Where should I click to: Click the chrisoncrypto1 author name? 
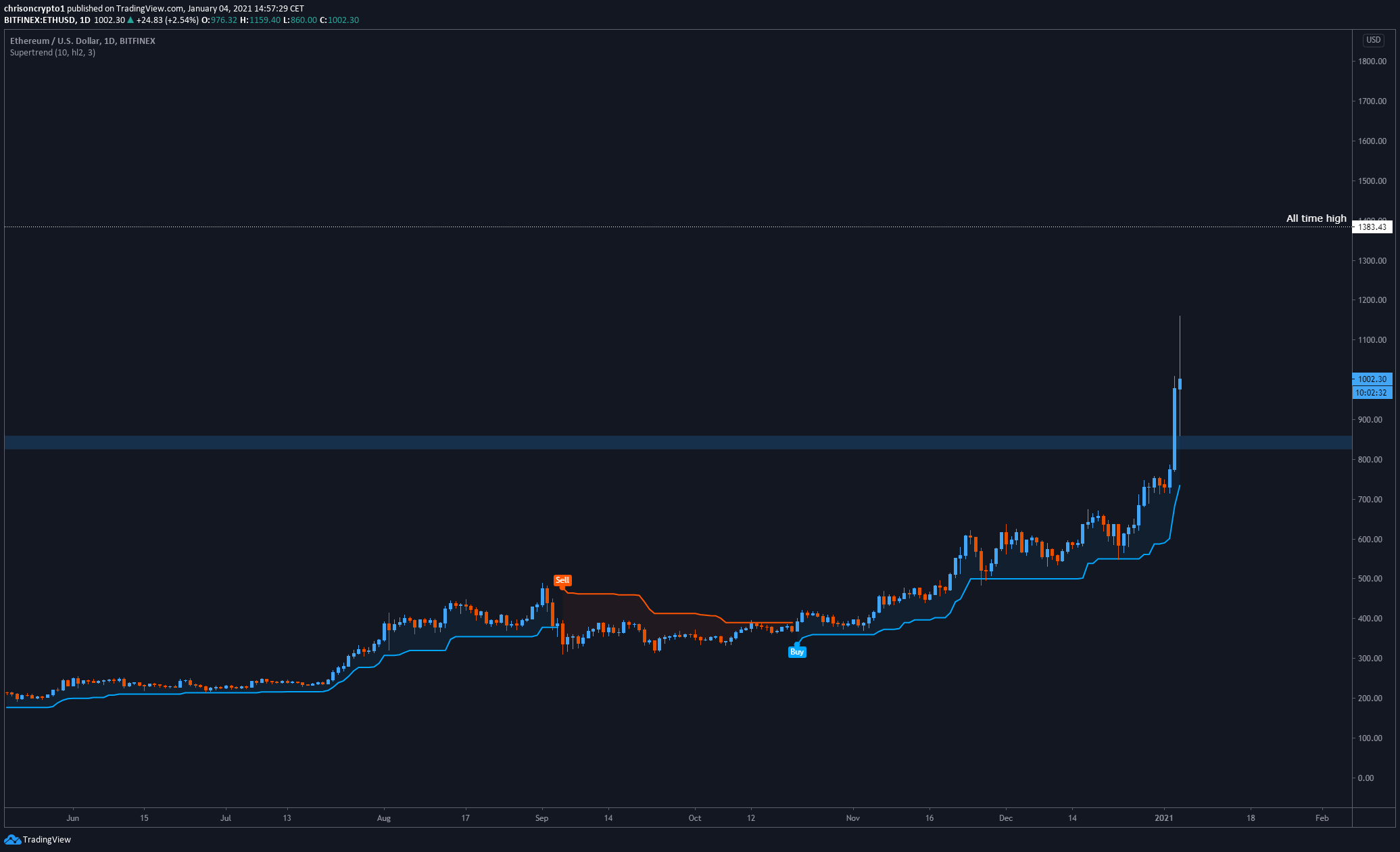click(x=34, y=9)
